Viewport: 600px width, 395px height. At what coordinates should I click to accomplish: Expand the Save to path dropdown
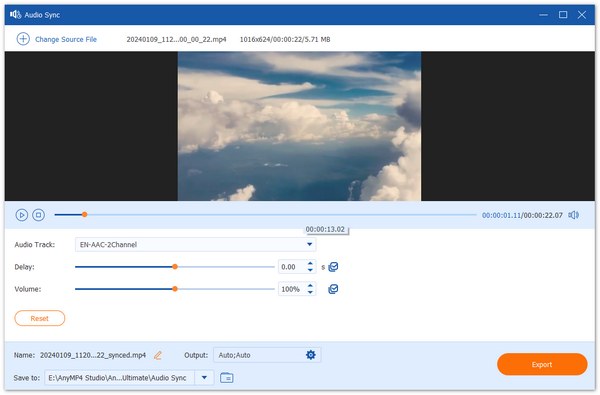204,378
